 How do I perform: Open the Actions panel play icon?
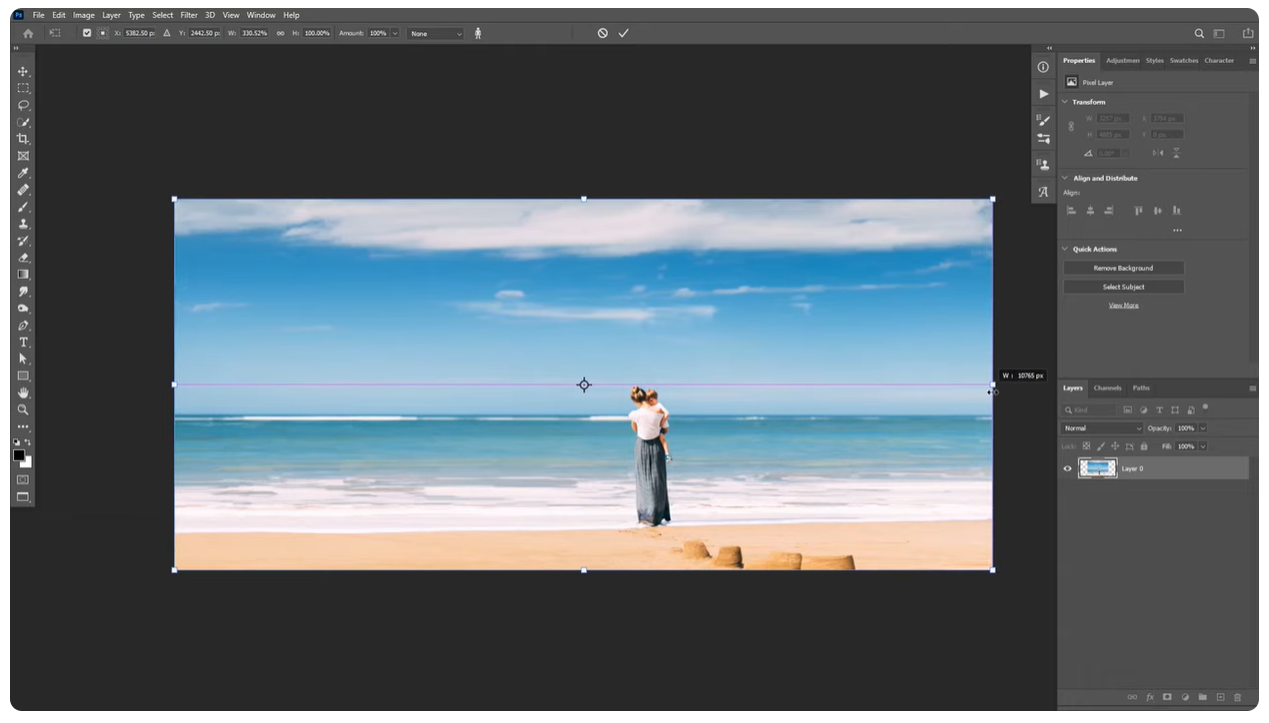pos(1044,94)
